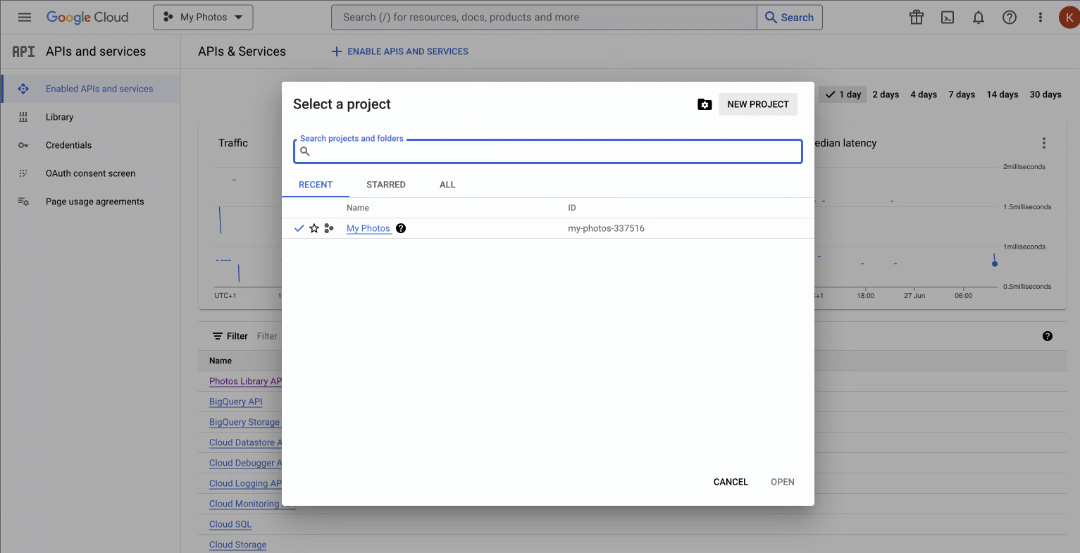The image size is (1080, 553).
Task: Open OAuth consent screen in sidebar
Action: point(90,174)
